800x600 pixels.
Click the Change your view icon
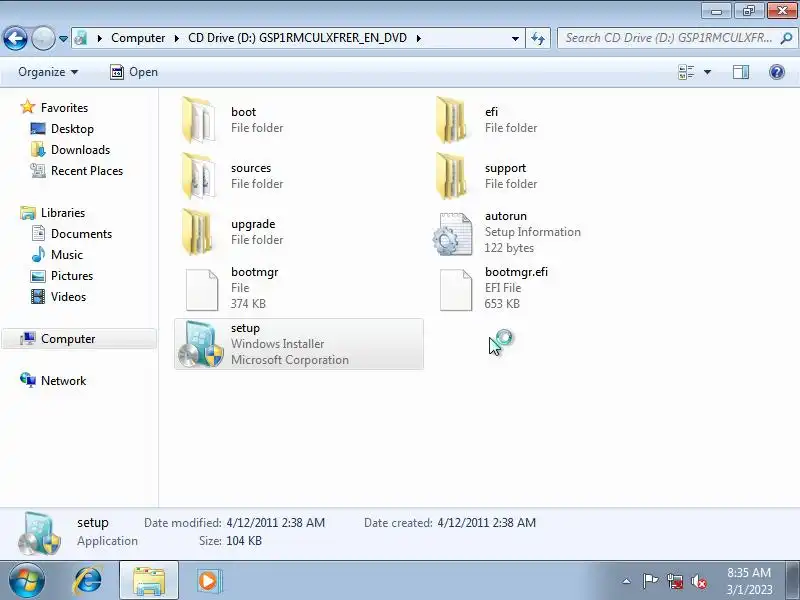pyautogui.click(x=686, y=72)
